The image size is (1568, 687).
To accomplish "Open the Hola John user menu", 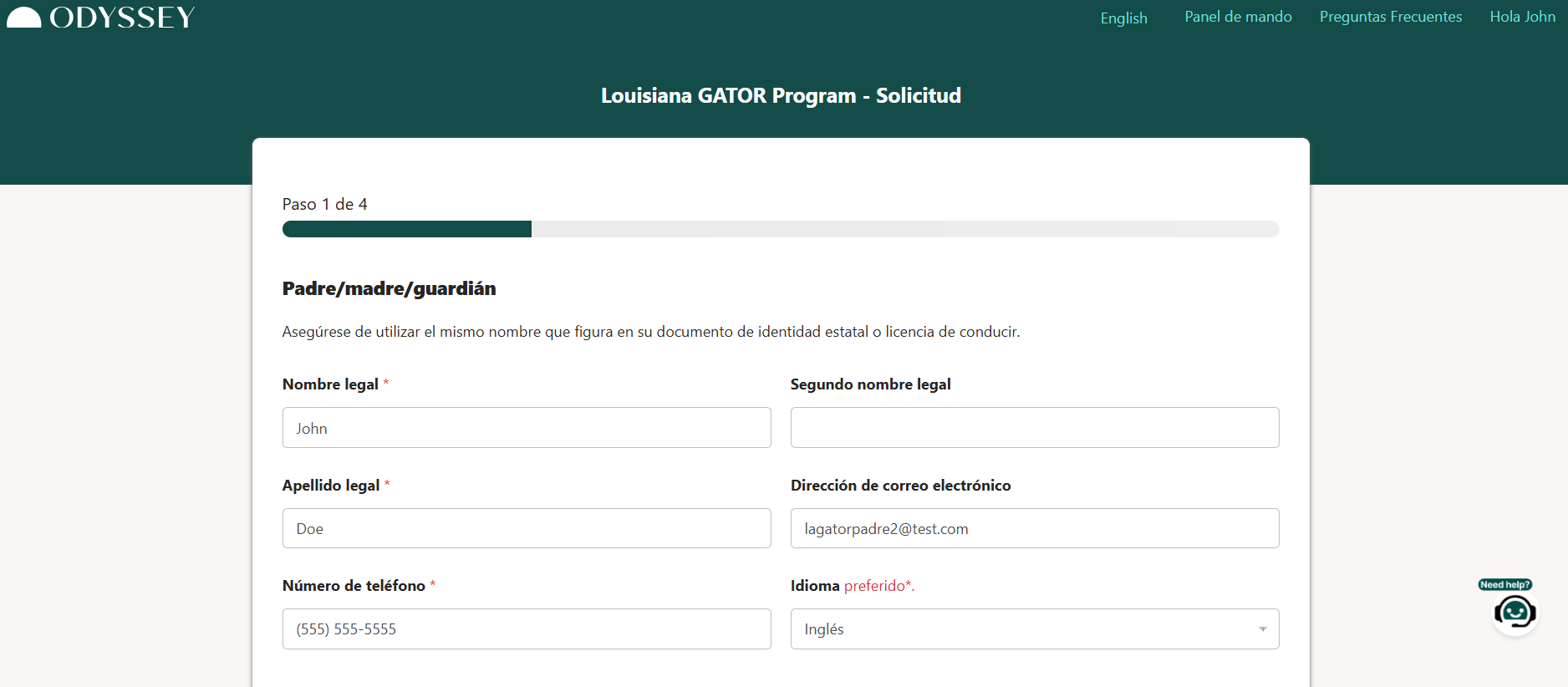I will (x=1522, y=17).
